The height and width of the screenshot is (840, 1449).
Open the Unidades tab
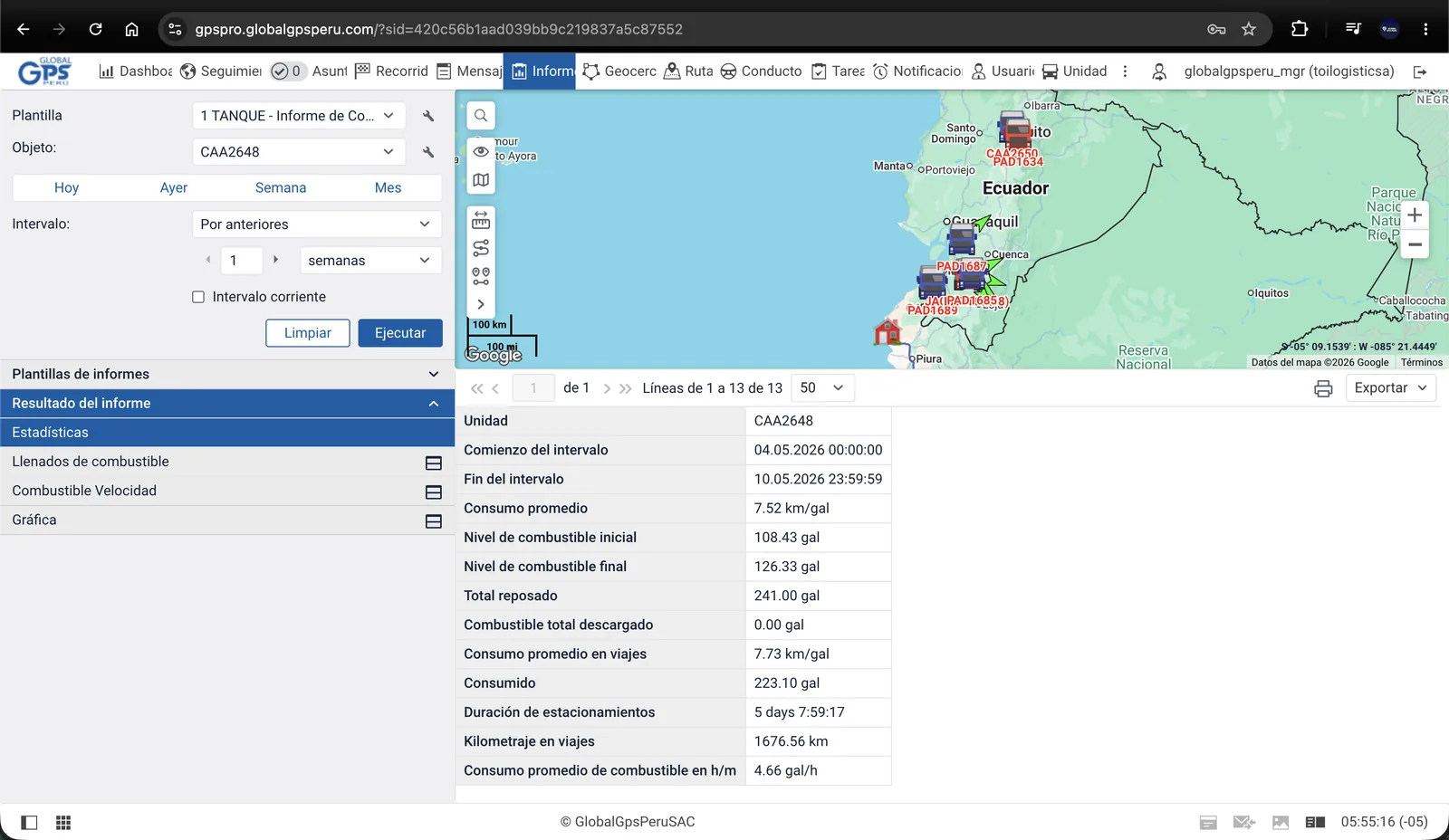[x=1074, y=72]
